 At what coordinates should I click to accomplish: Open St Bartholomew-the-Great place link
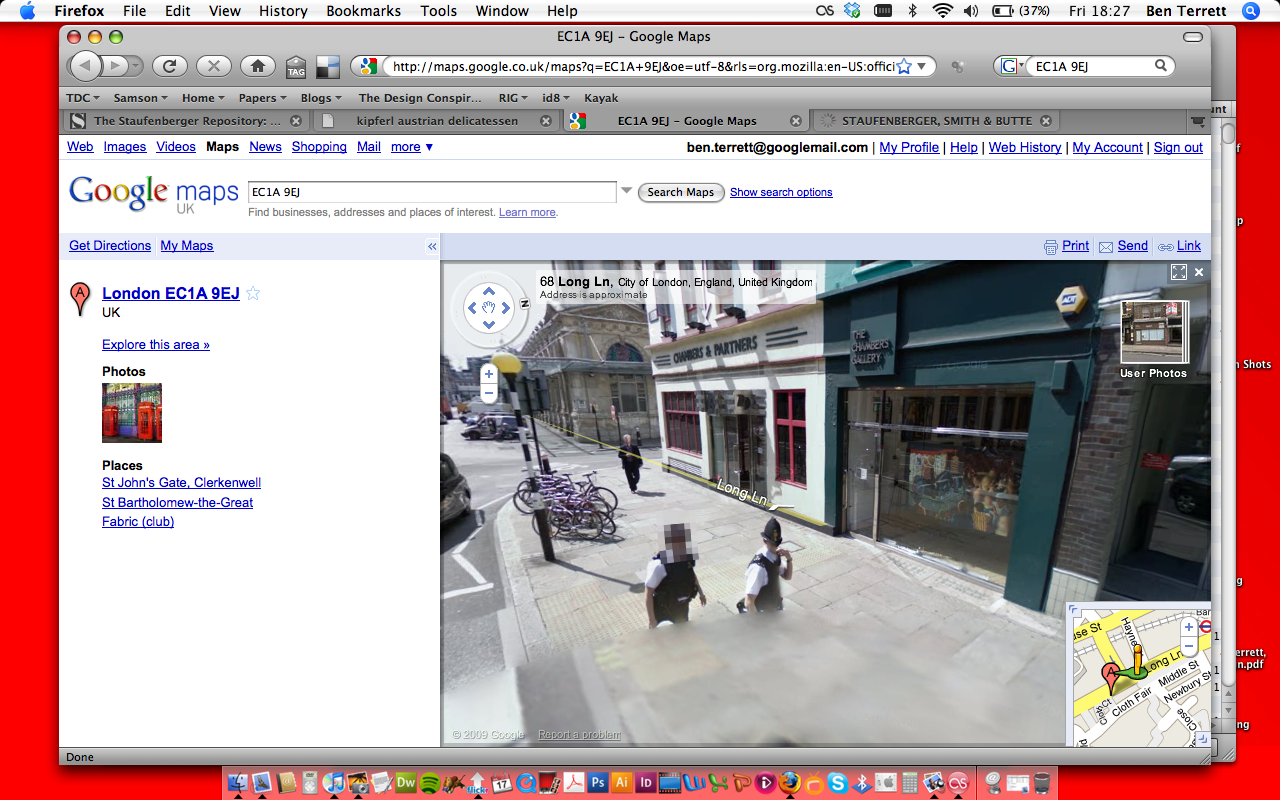(177, 502)
